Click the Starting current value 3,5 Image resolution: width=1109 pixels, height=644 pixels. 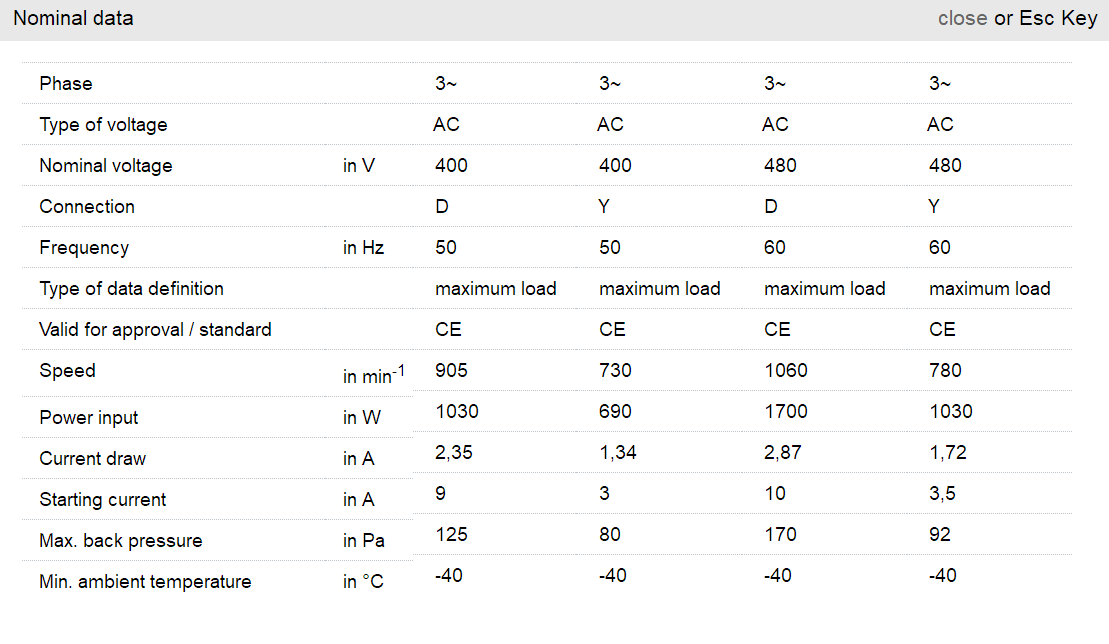pos(942,494)
